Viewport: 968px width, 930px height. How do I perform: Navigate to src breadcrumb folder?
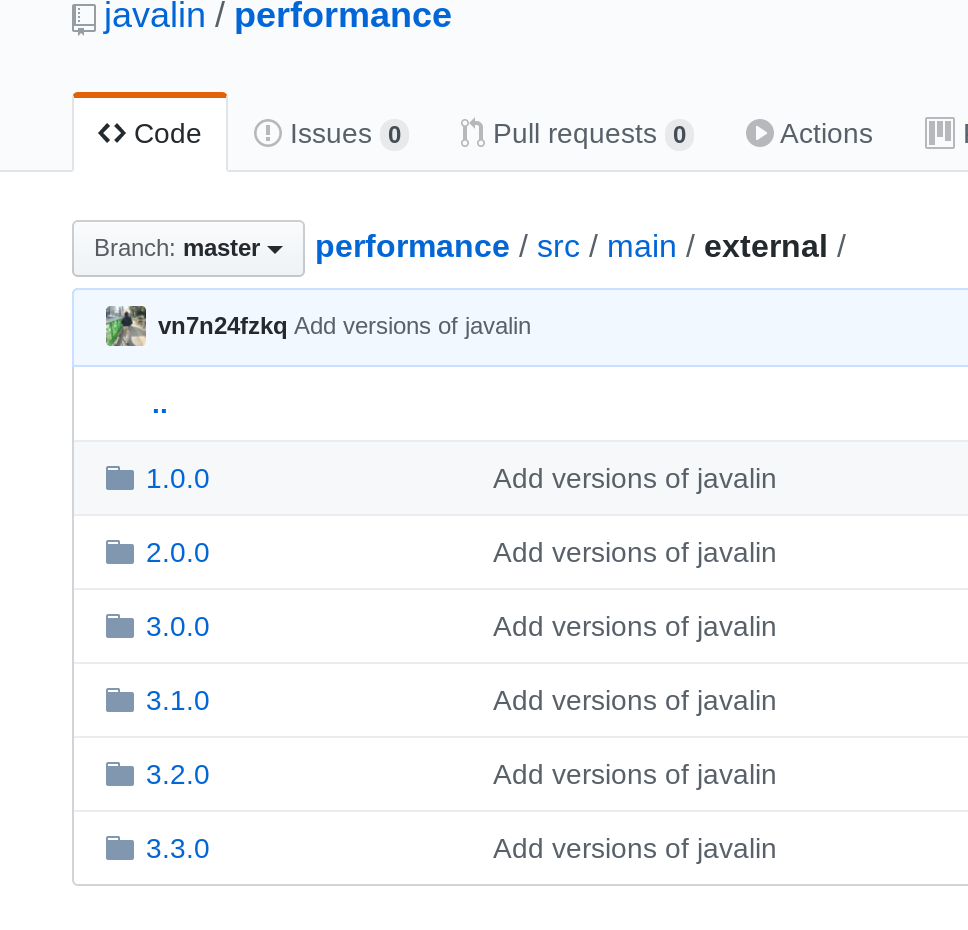[x=558, y=247]
